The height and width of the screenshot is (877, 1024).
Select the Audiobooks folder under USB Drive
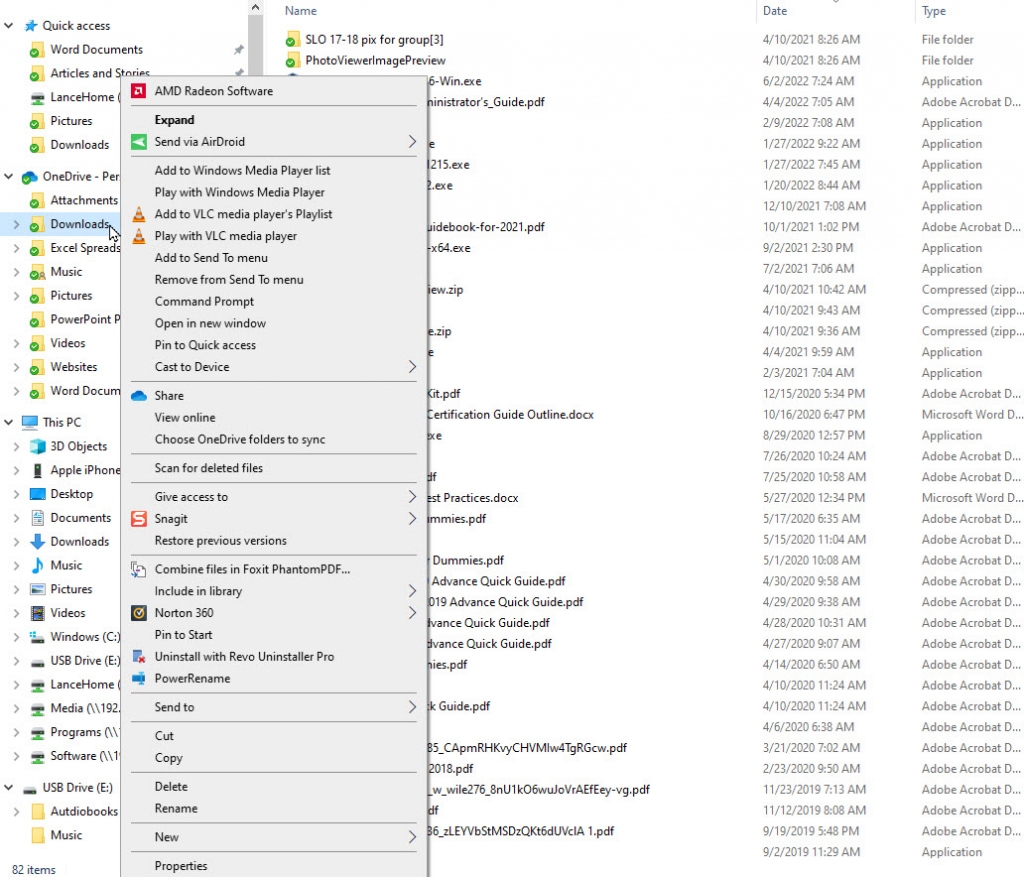click(x=85, y=811)
